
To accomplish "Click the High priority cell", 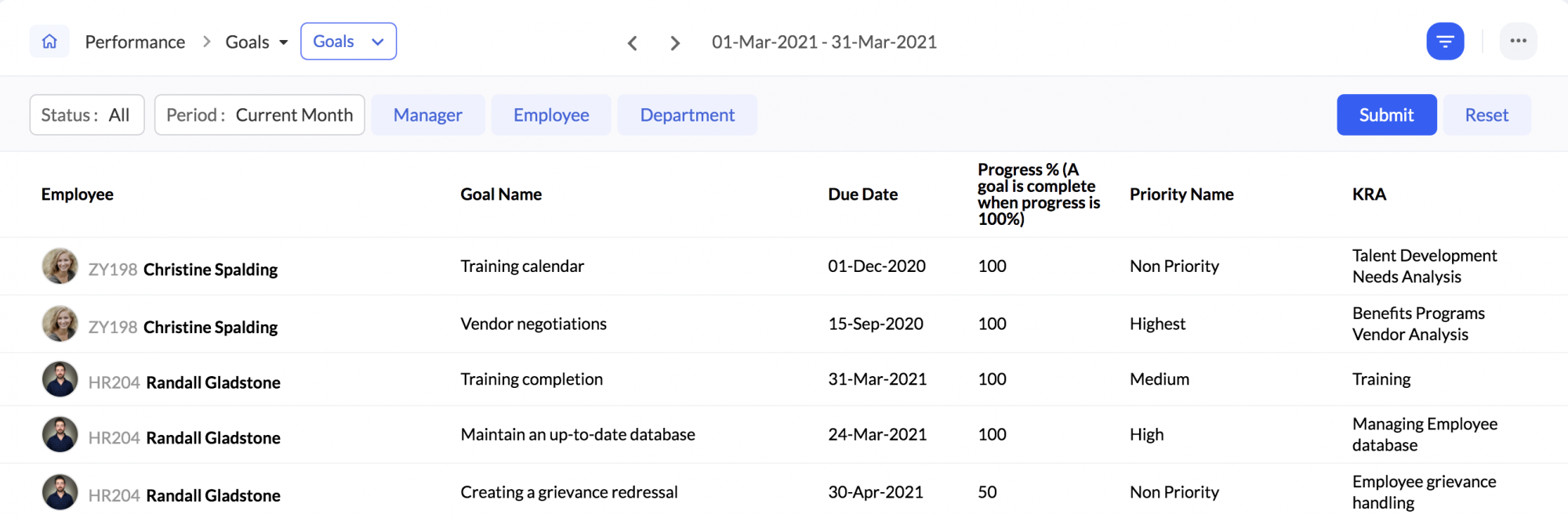I will point(1146,435).
